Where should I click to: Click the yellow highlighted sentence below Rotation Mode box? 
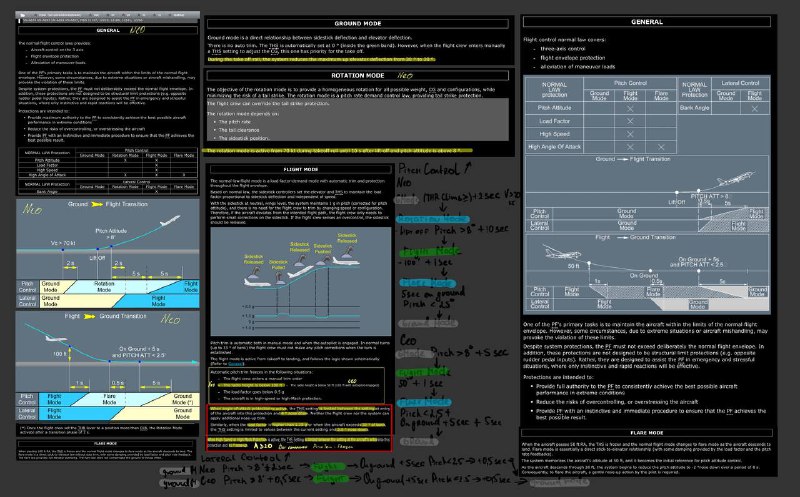337,151
